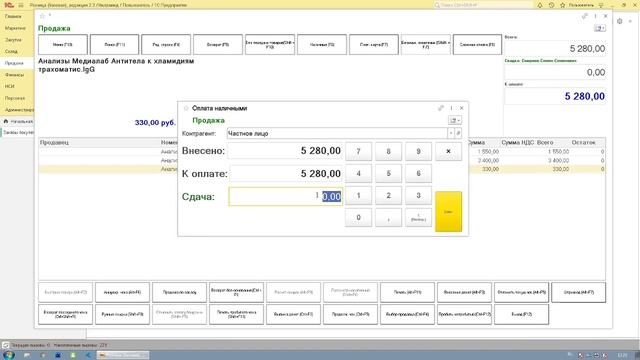The image size is (640, 360).
Task: Activate the 1C application taskbar button
Action: pos(123,355)
